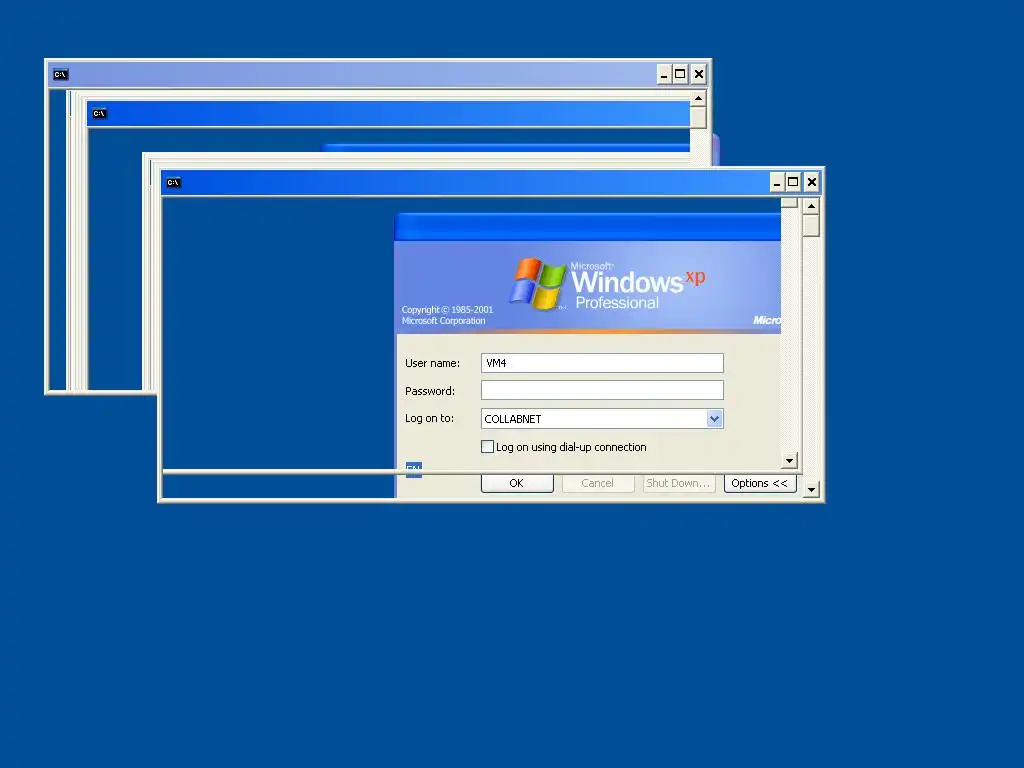Close the back outer console window
This screenshot has width=1024, height=768.
coord(699,74)
